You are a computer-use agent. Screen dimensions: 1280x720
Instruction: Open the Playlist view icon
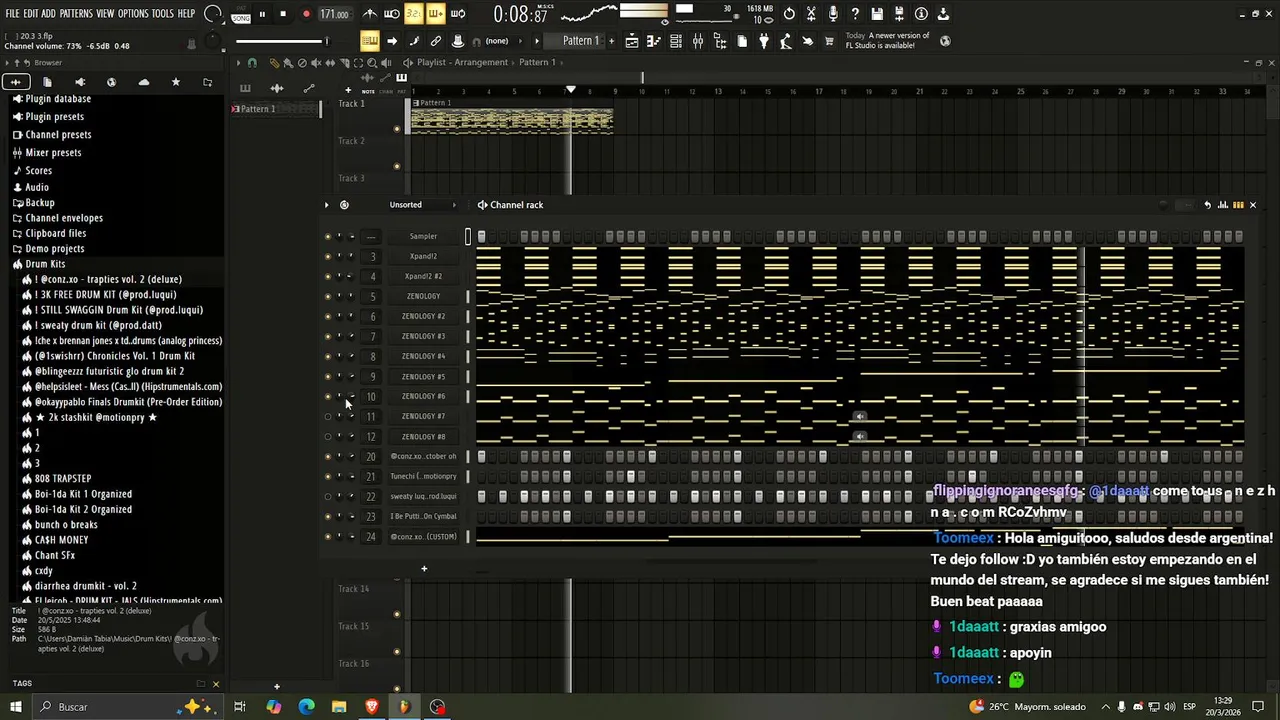click(x=632, y=41)
